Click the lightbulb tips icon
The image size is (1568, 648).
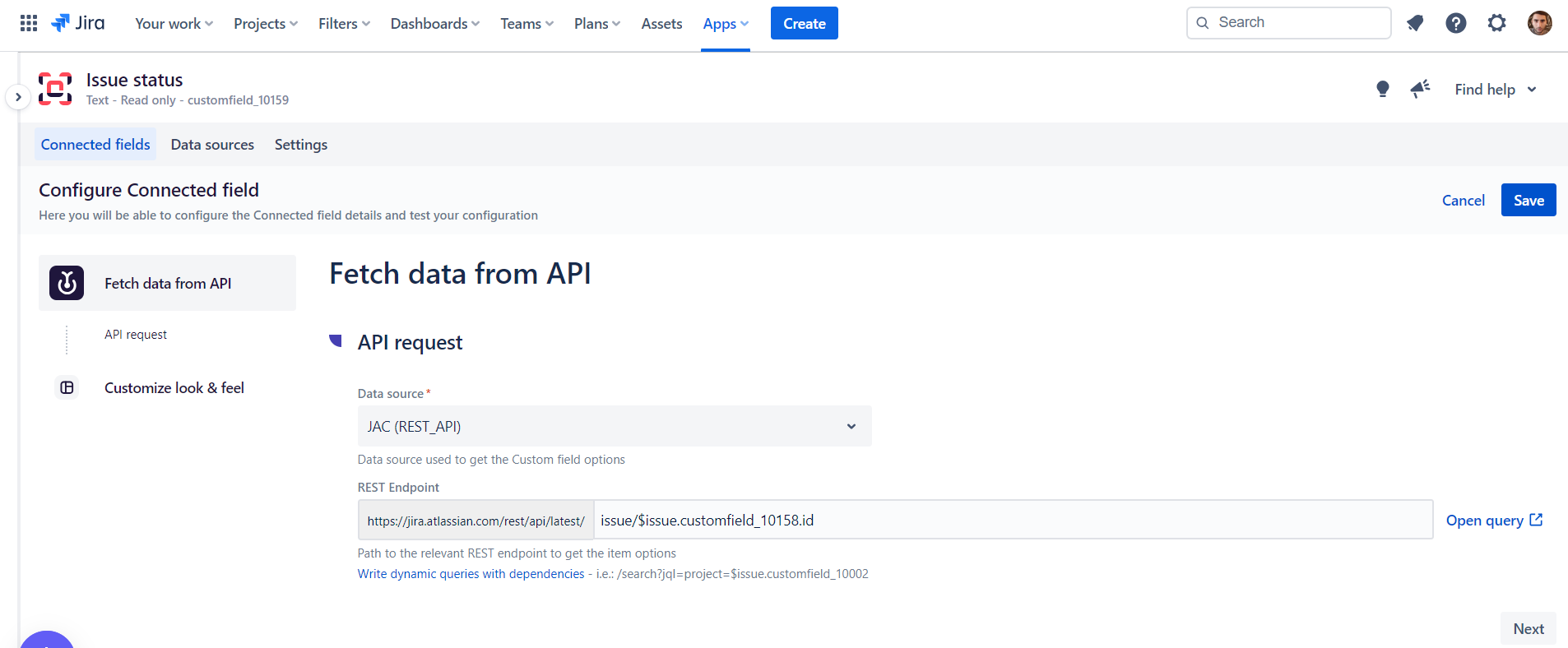click(1382, 89)
